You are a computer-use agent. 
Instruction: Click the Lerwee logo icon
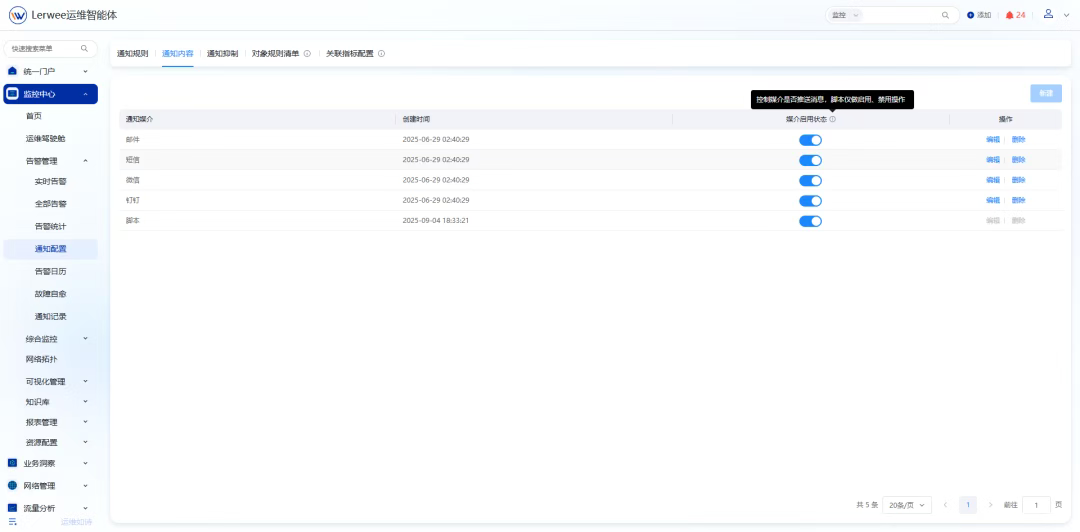tap(17, 15)
